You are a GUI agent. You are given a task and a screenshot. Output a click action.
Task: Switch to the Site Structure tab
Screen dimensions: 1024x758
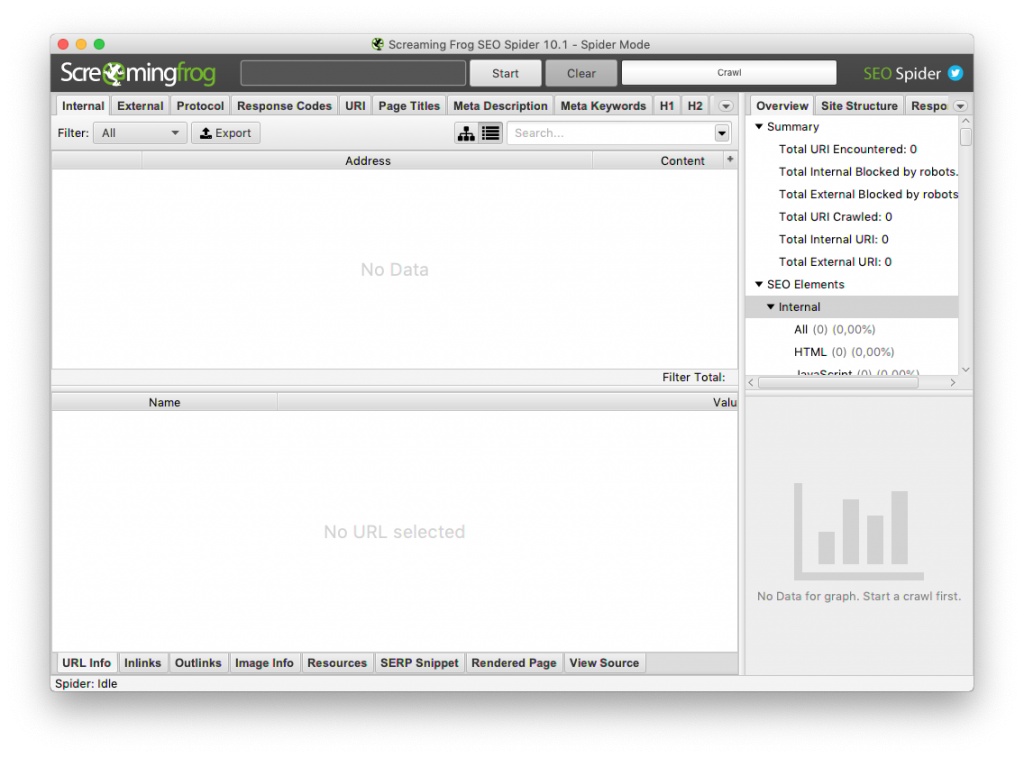pyautogui.click(x=858, y=106)
